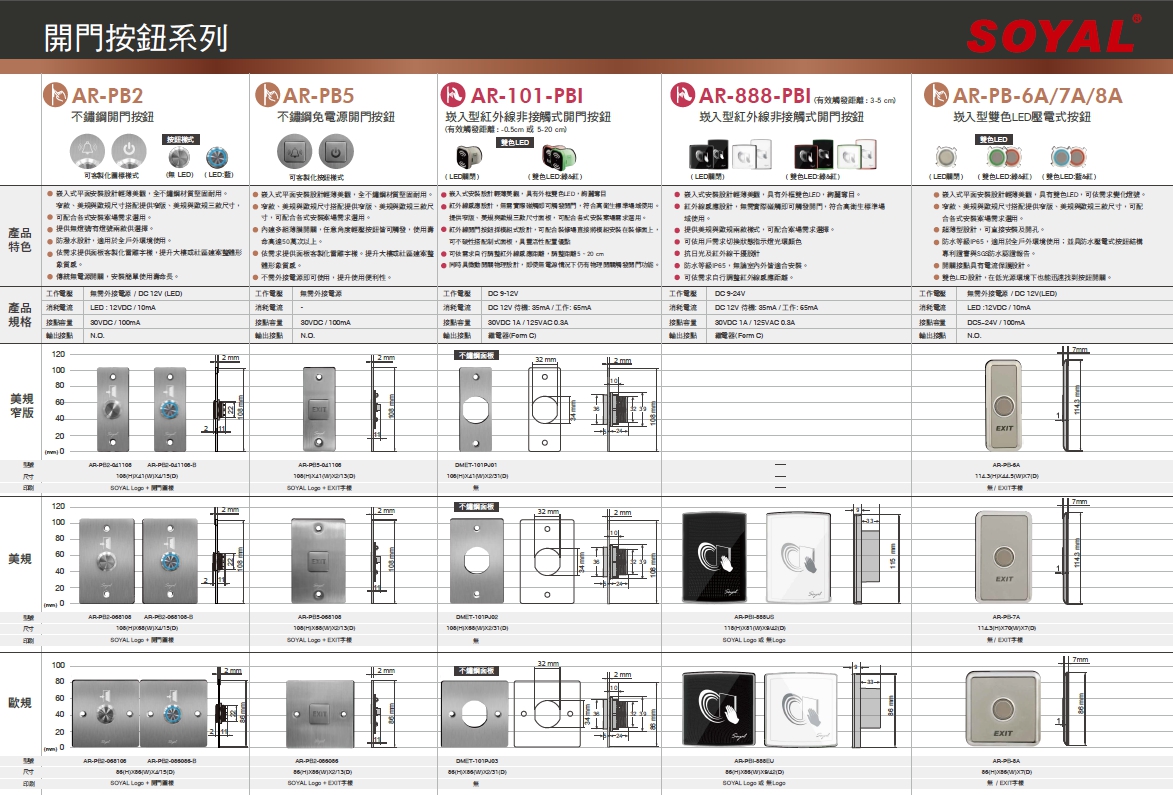This screenshot has height=795, width=1173.
Task: Click the AR-PB-6A/7A/8A product heading
Action: [1037, 96]
